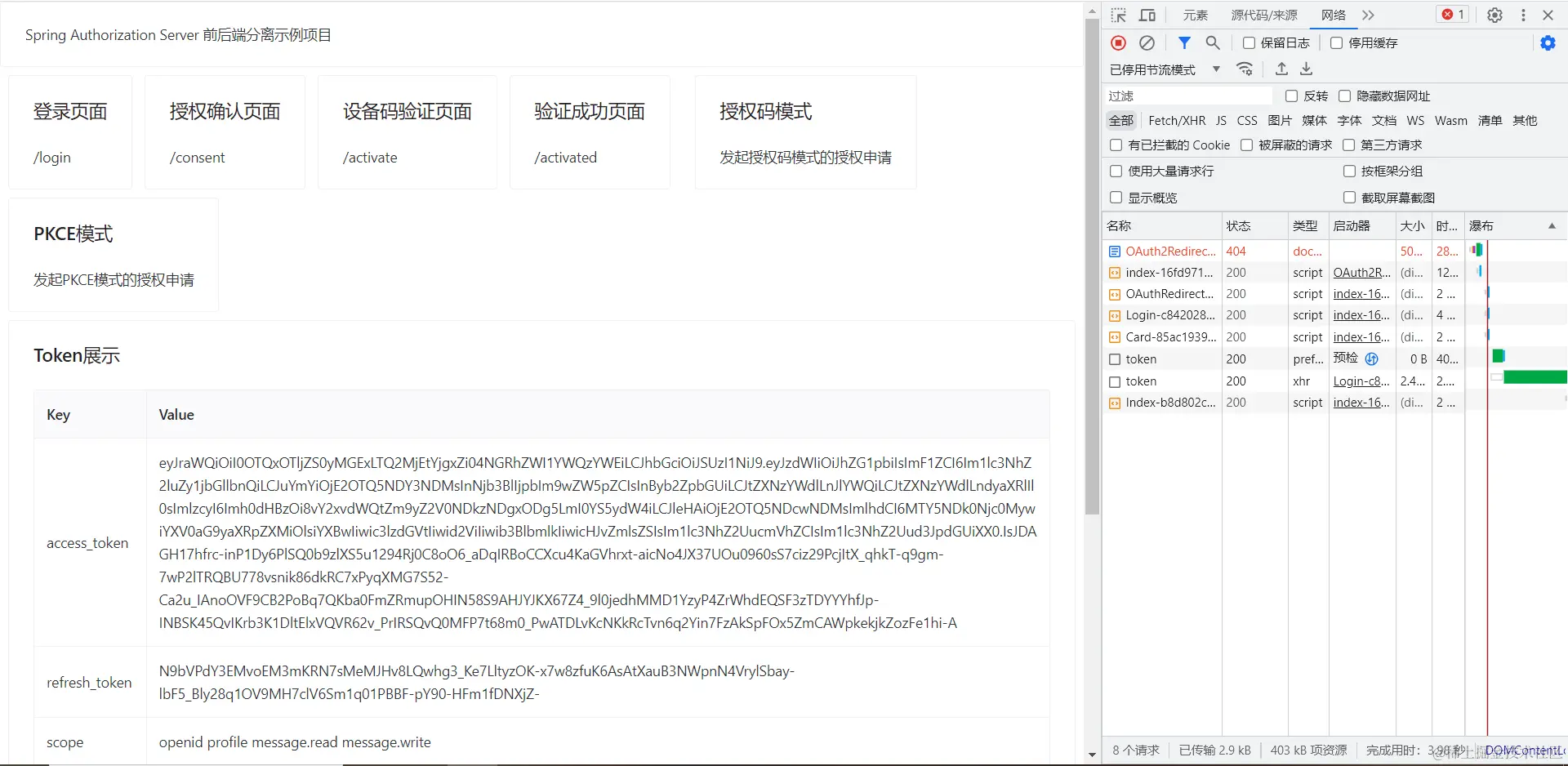Open DevTools settings gray gear
The height and width of the screenshot is (766, 1568).
pyautogui.click(x=1494, y=16)
